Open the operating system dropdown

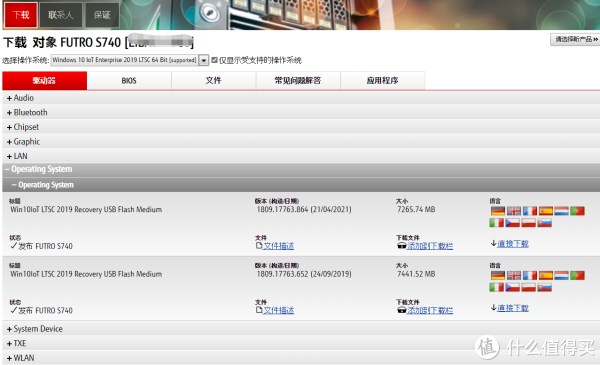pyautogui.click(x=204, y=60)
